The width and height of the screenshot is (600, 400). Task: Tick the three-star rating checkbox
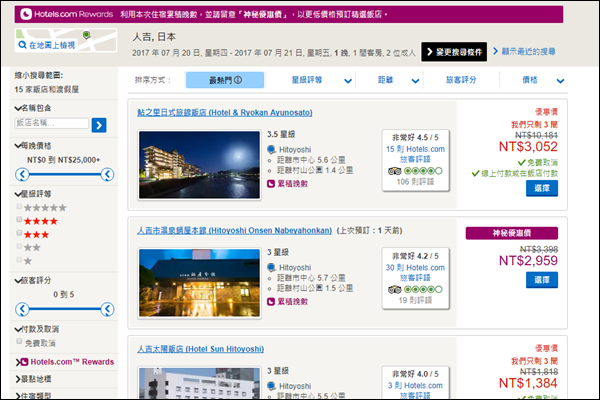click(19, 233)
